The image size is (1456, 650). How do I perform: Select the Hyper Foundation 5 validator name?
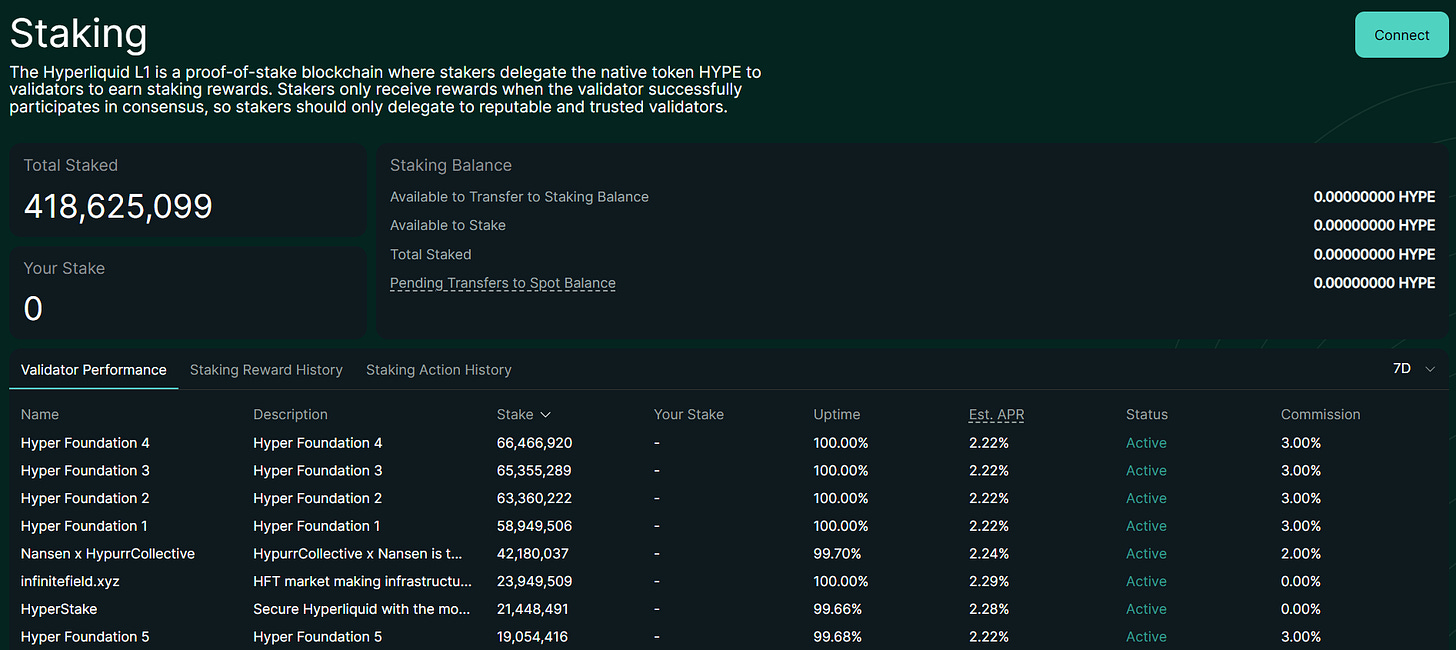click(85, 637)
